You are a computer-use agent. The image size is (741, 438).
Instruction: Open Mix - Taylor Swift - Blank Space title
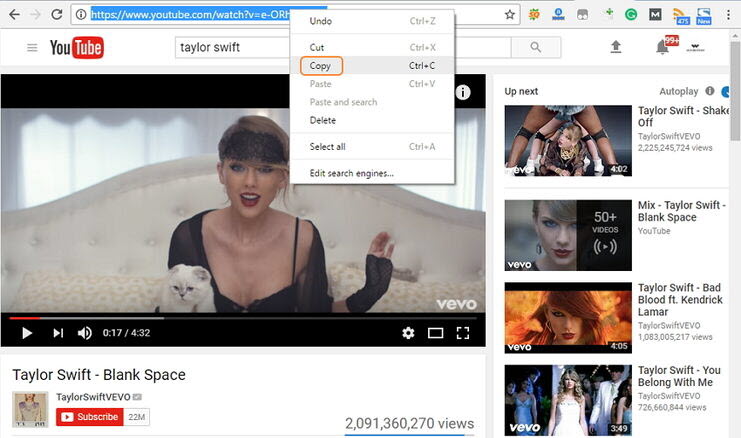tap(682, 211)
